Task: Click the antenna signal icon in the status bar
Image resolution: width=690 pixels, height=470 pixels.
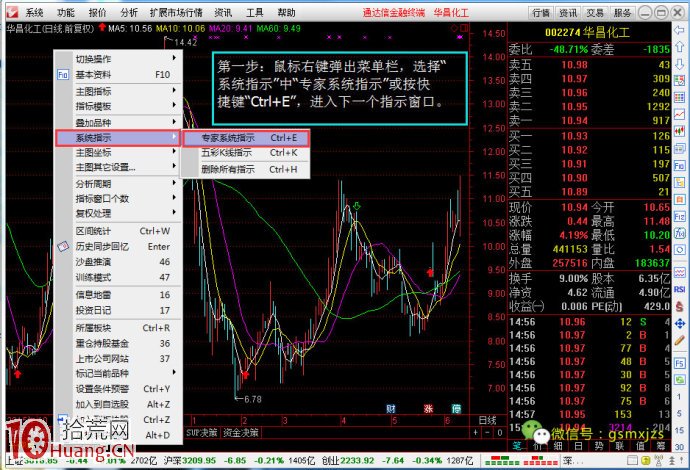Action: pyautogui.click(x=659, y=461)
